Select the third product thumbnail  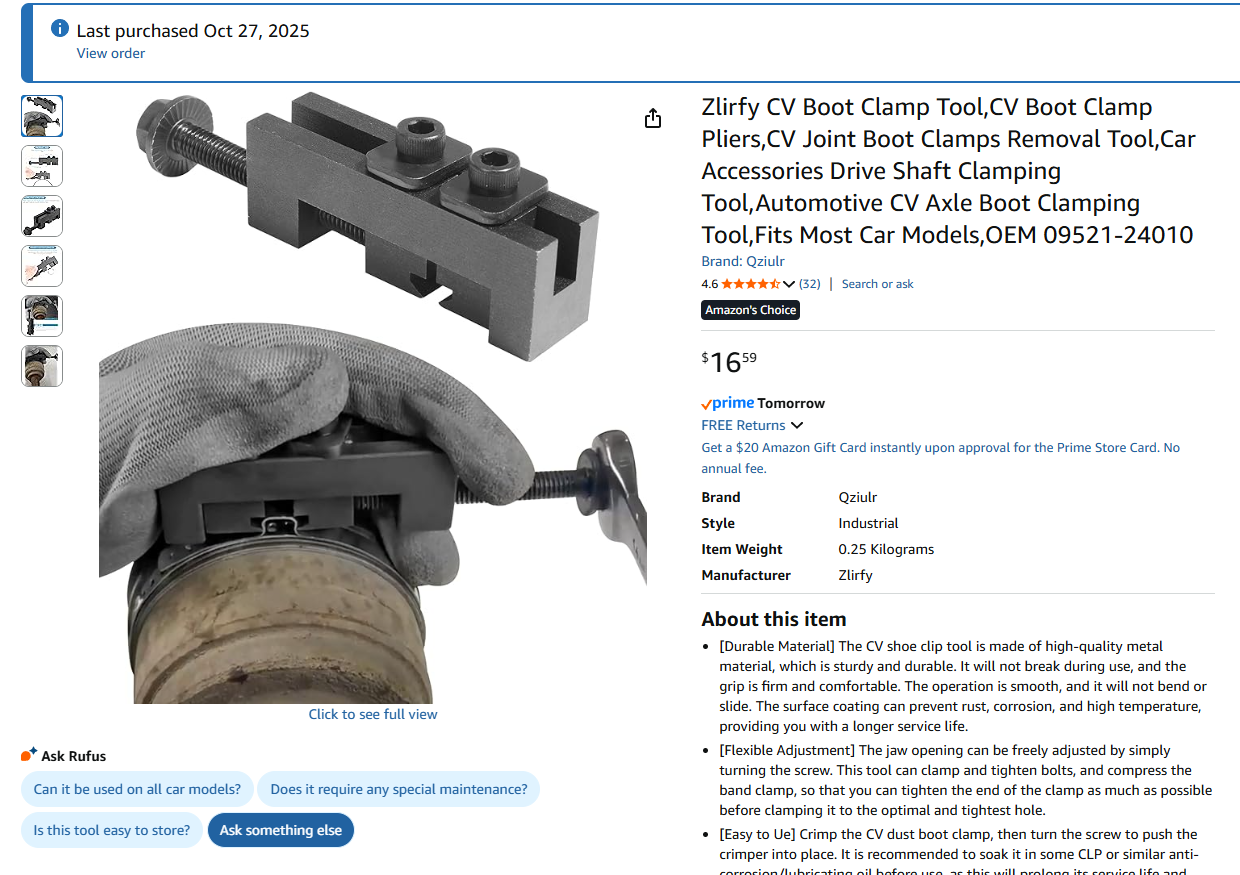(x=42, y=216)
